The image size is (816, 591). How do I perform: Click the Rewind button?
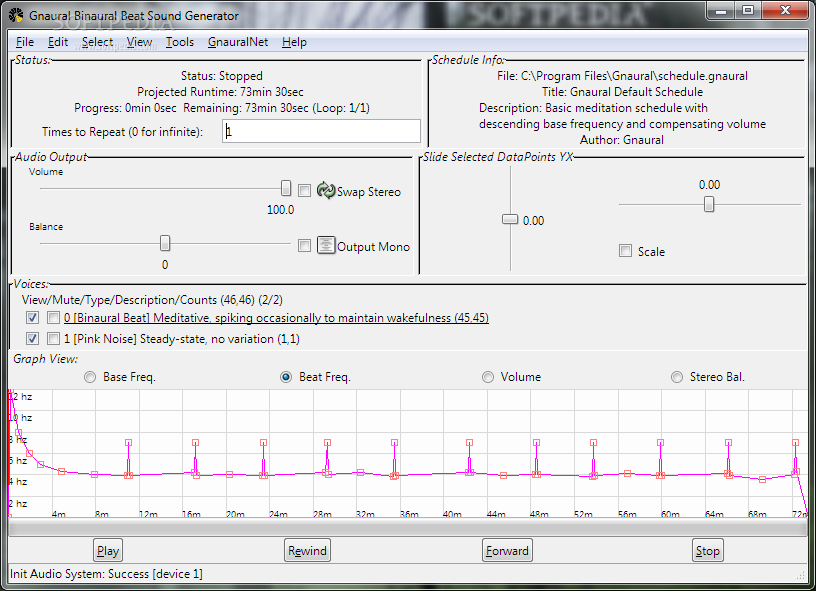(x=307, y=550)
